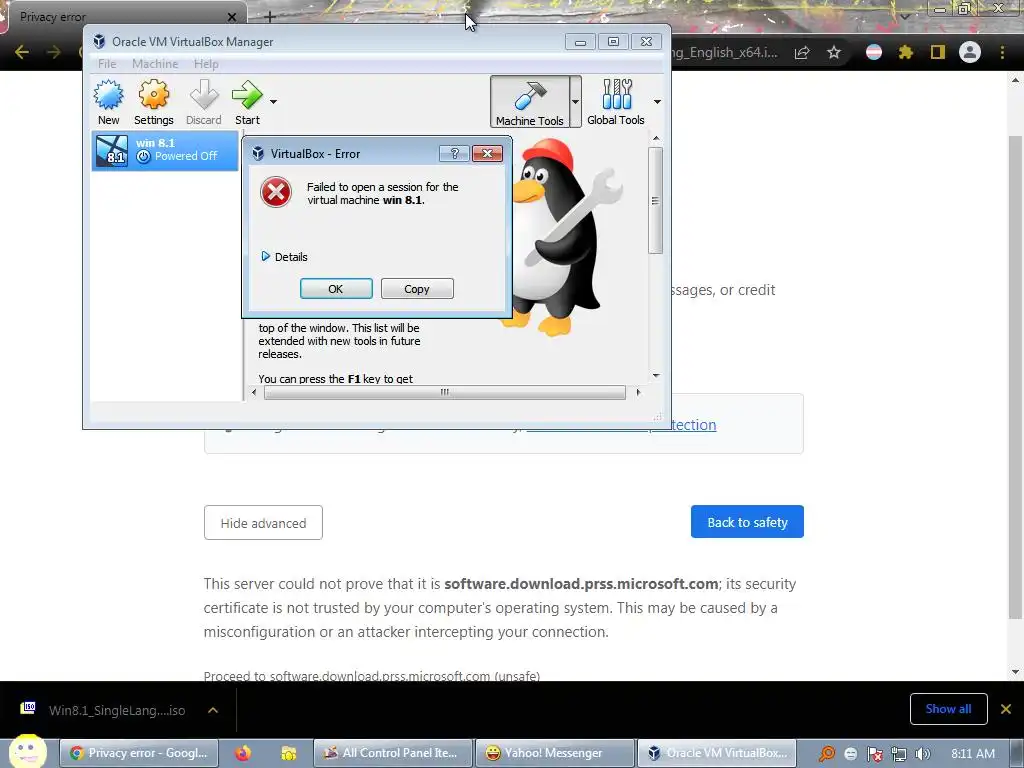Click the Discard toolbar icon

pyautogui.click(x=204, y=102)
